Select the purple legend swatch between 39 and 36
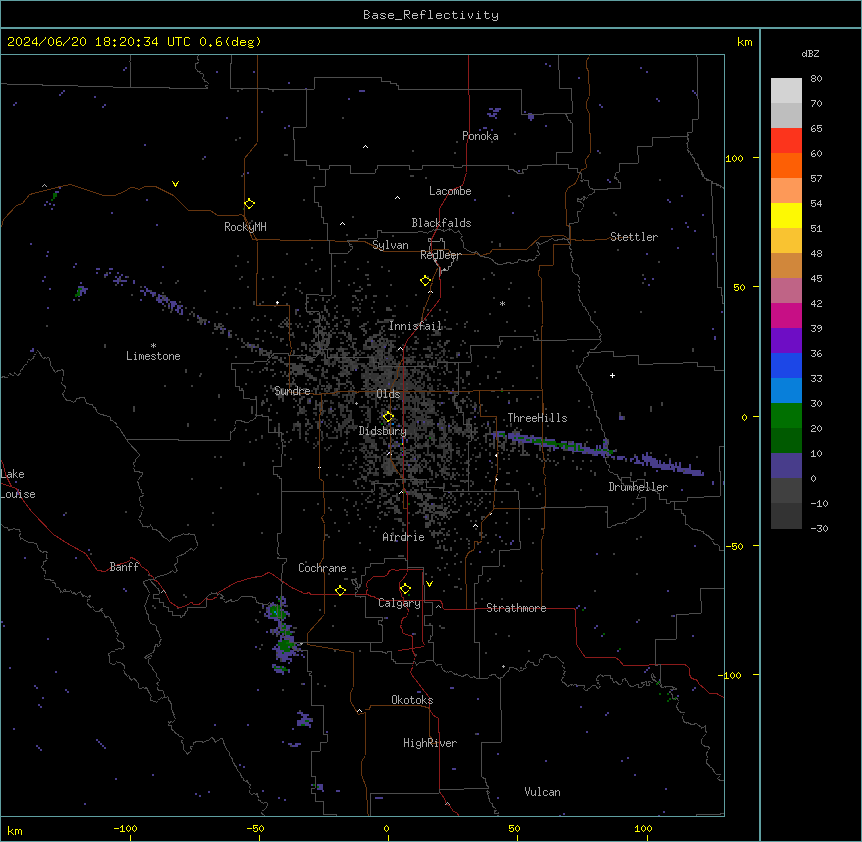 [786, 340]
